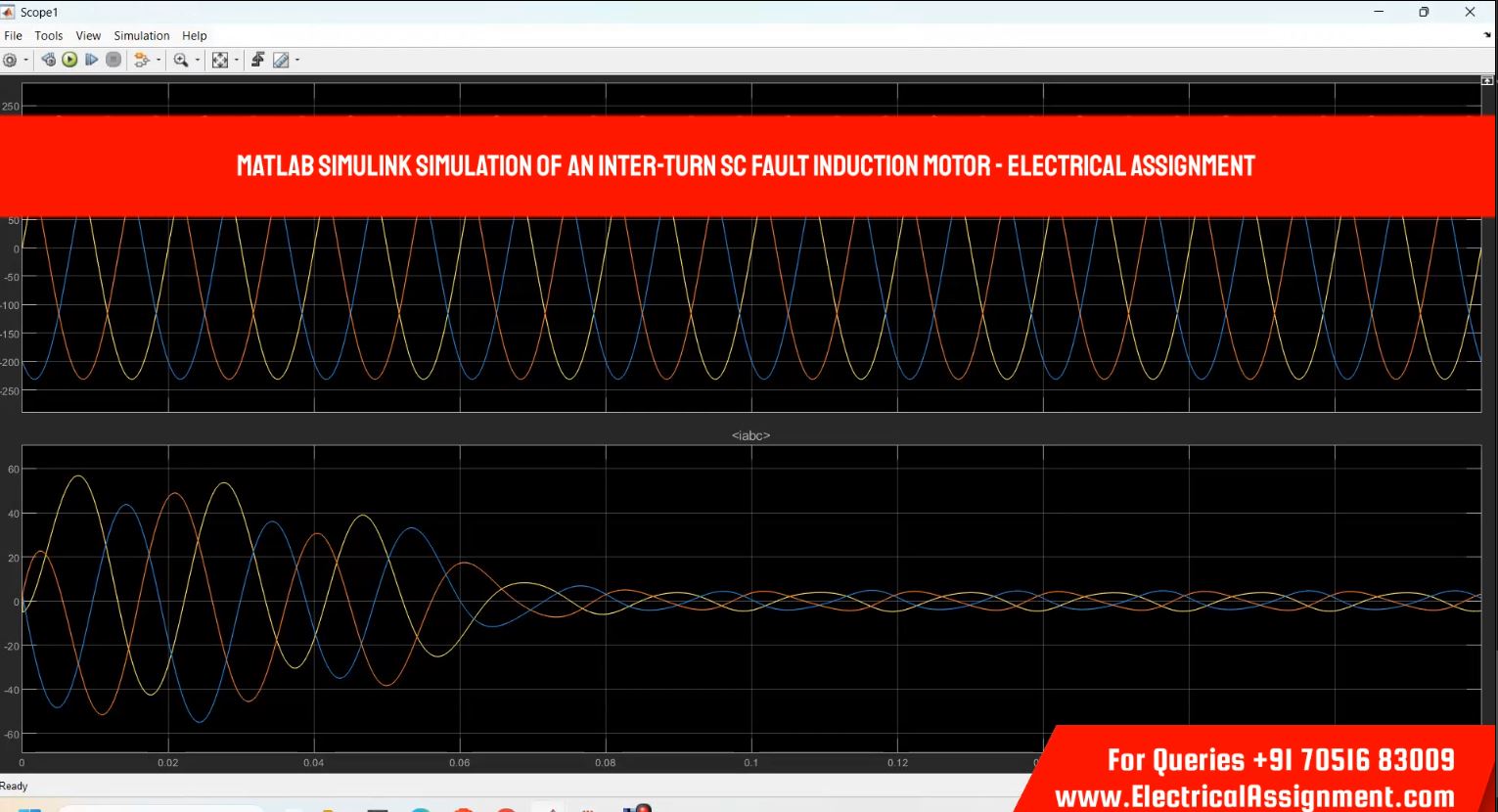
Task: Click the gray Stop simulation button
Action: tap(113, 60)
